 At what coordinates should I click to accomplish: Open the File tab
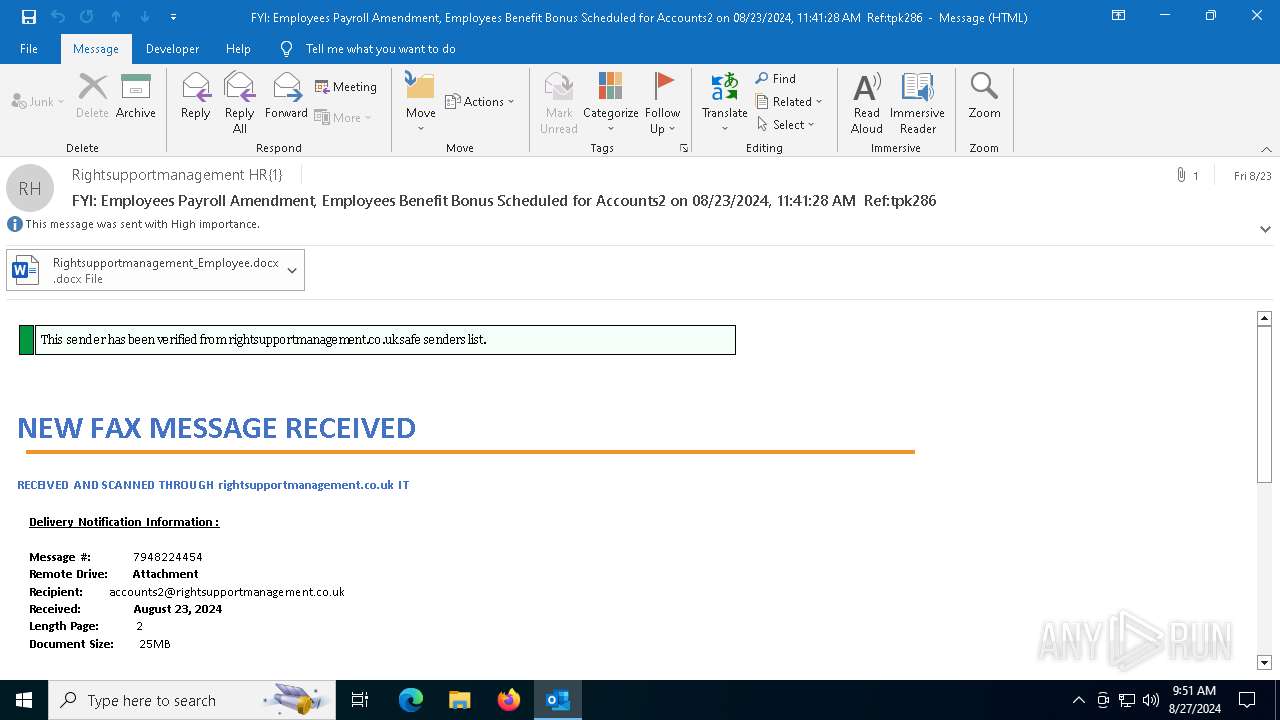[29, 49]
